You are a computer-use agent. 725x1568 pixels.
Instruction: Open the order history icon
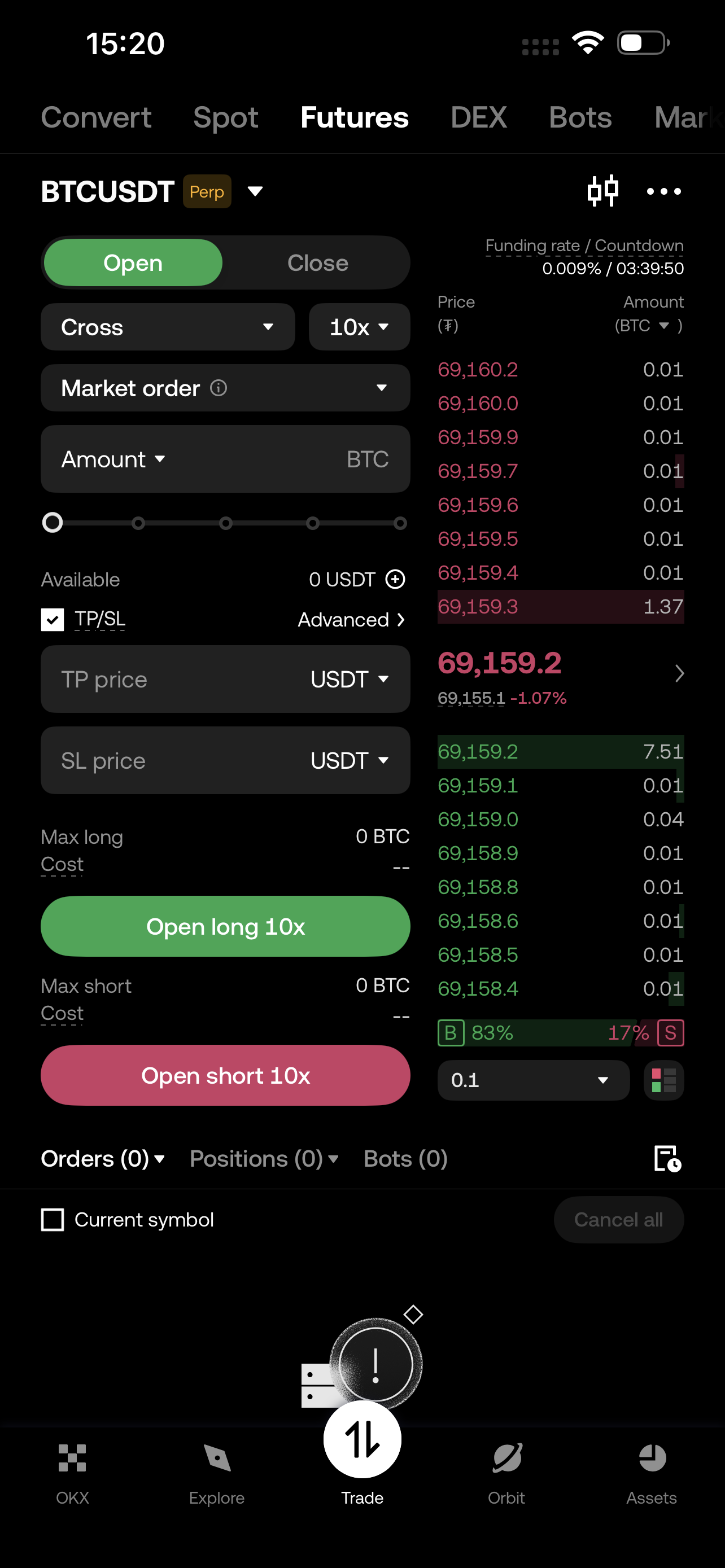pos(667,1158)
